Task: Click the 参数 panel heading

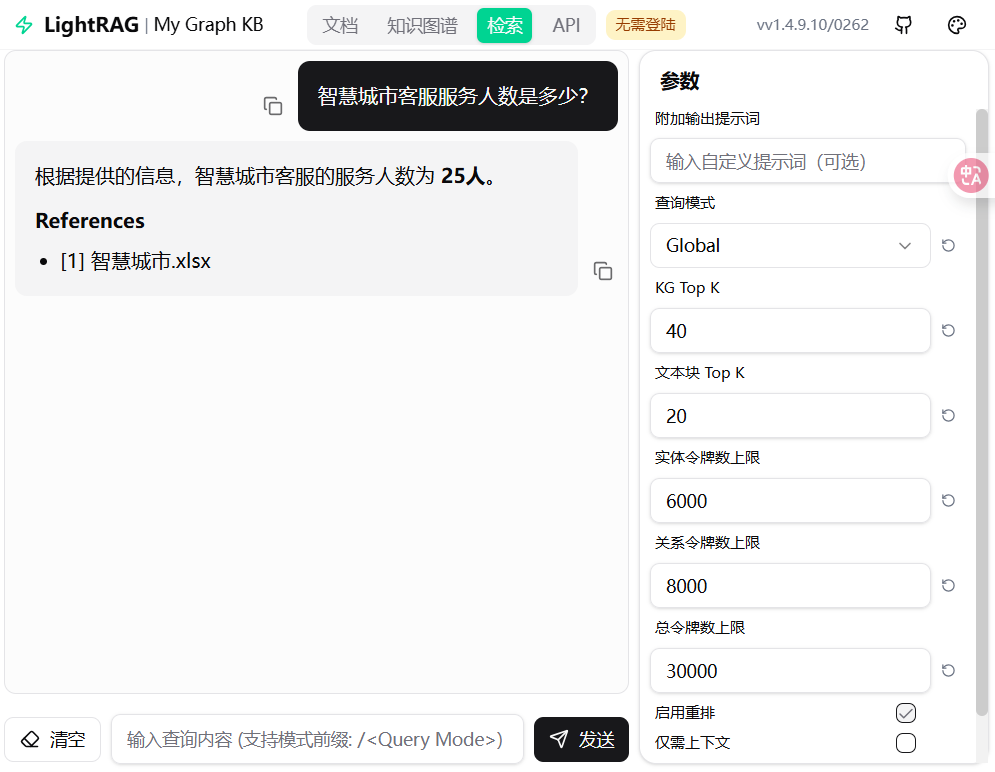Action: pyautogui.click(x=679, y=81)
